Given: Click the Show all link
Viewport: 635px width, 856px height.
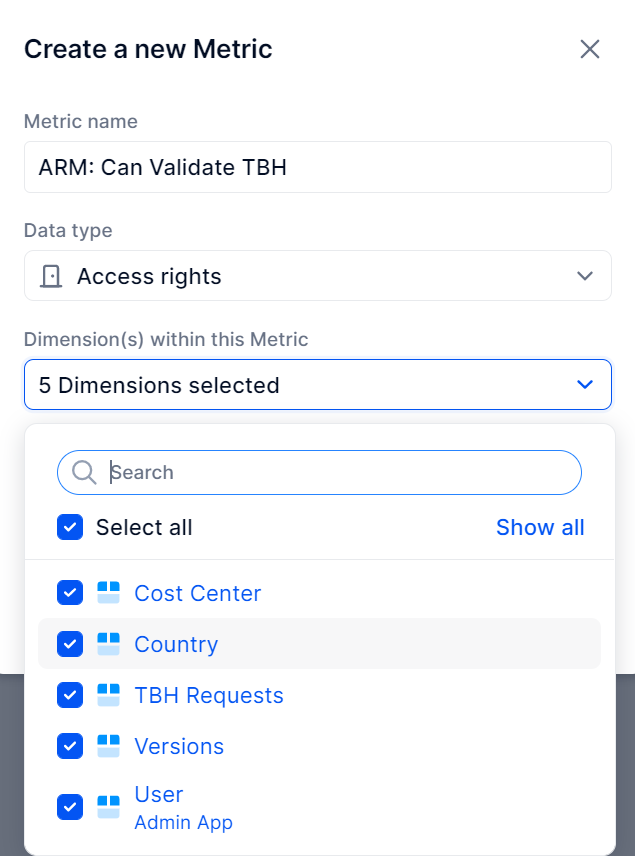Looking at the screenshot, I should click(540, 527).
